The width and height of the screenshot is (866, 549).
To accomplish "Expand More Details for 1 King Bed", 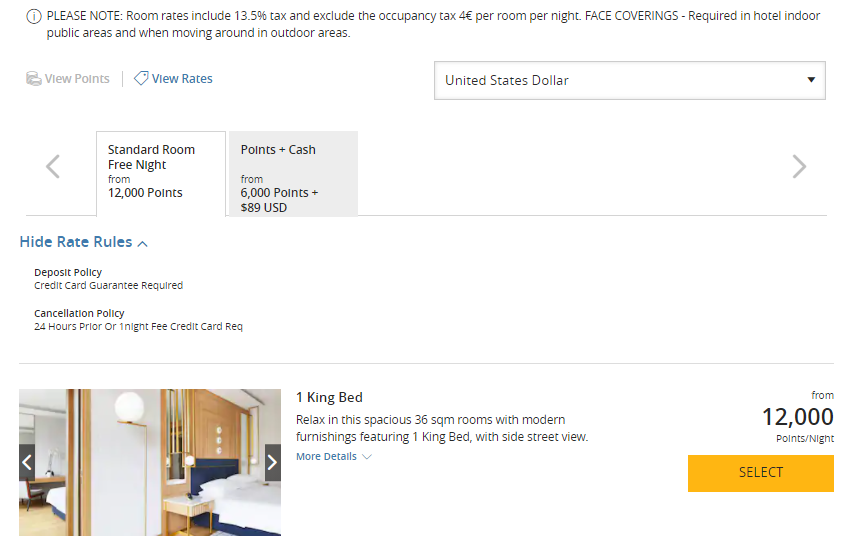I will (333, 457).
